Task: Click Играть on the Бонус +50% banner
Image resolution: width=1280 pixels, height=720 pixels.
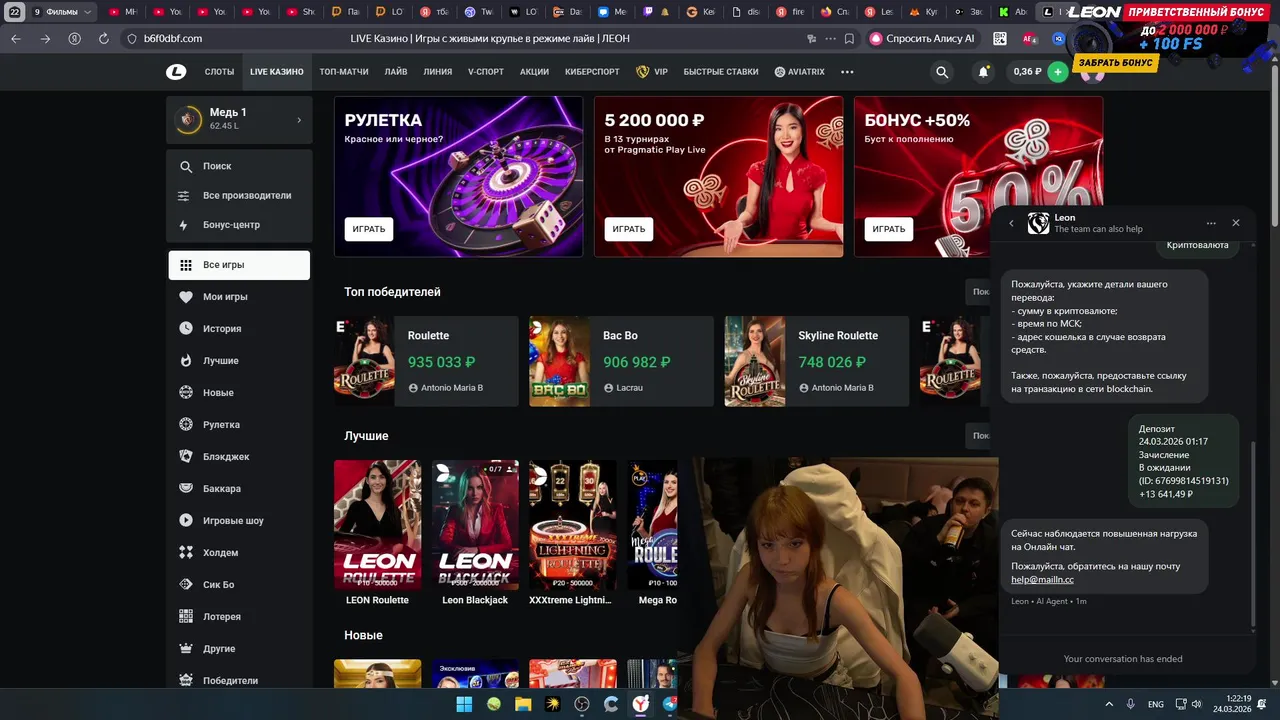Action: (x=889, y=229)
